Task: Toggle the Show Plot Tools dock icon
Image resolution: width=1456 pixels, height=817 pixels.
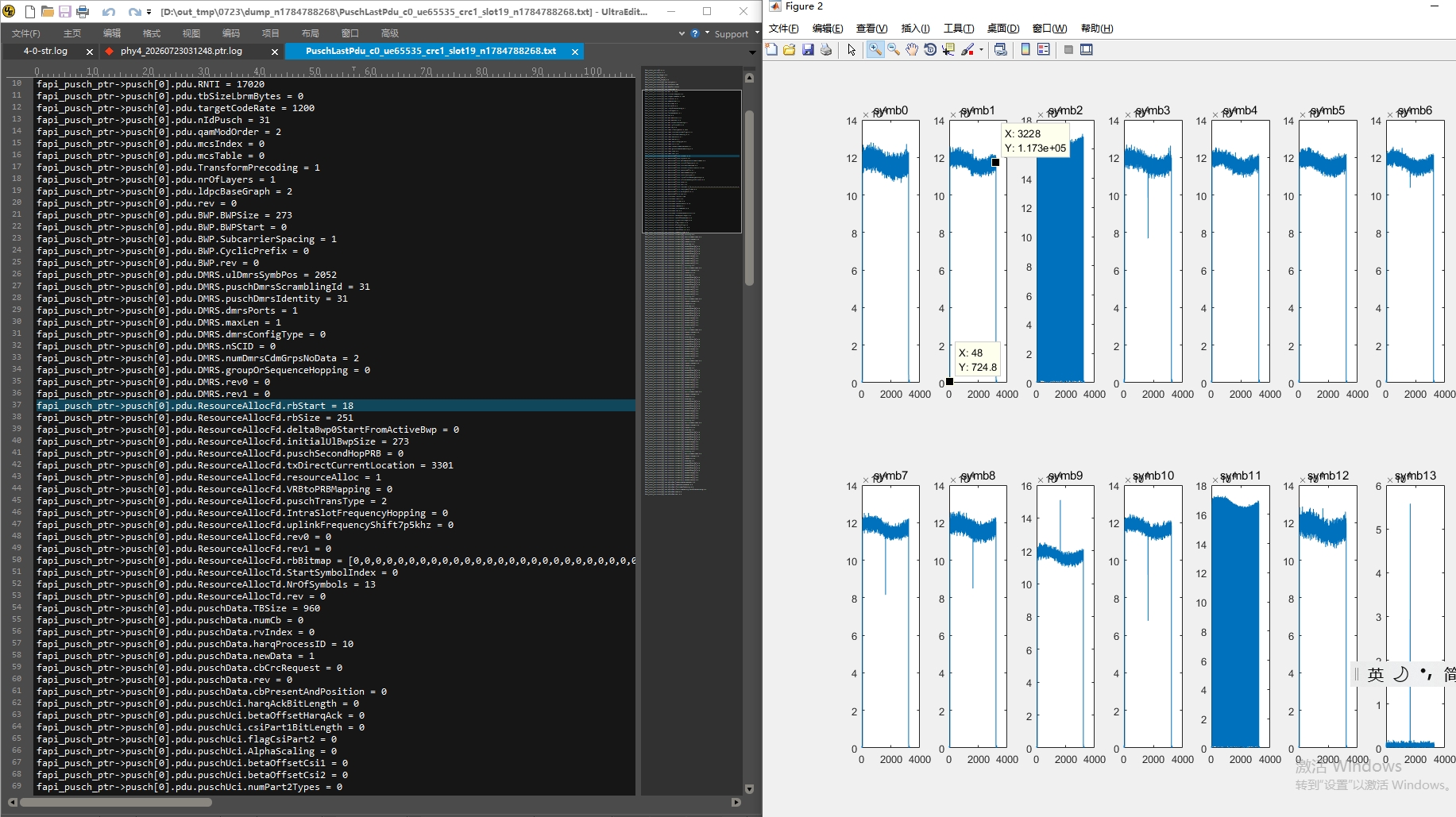Action: pos(1087,50)
